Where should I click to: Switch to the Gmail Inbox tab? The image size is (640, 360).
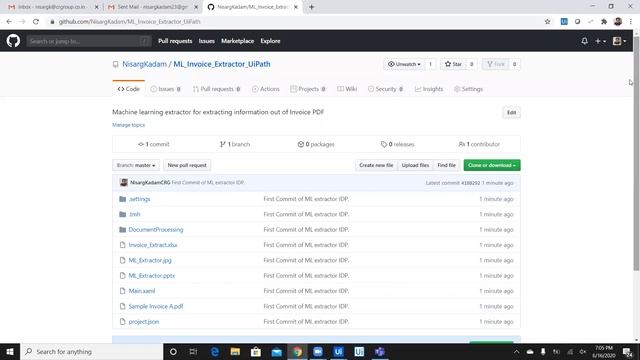coord(52,7)
